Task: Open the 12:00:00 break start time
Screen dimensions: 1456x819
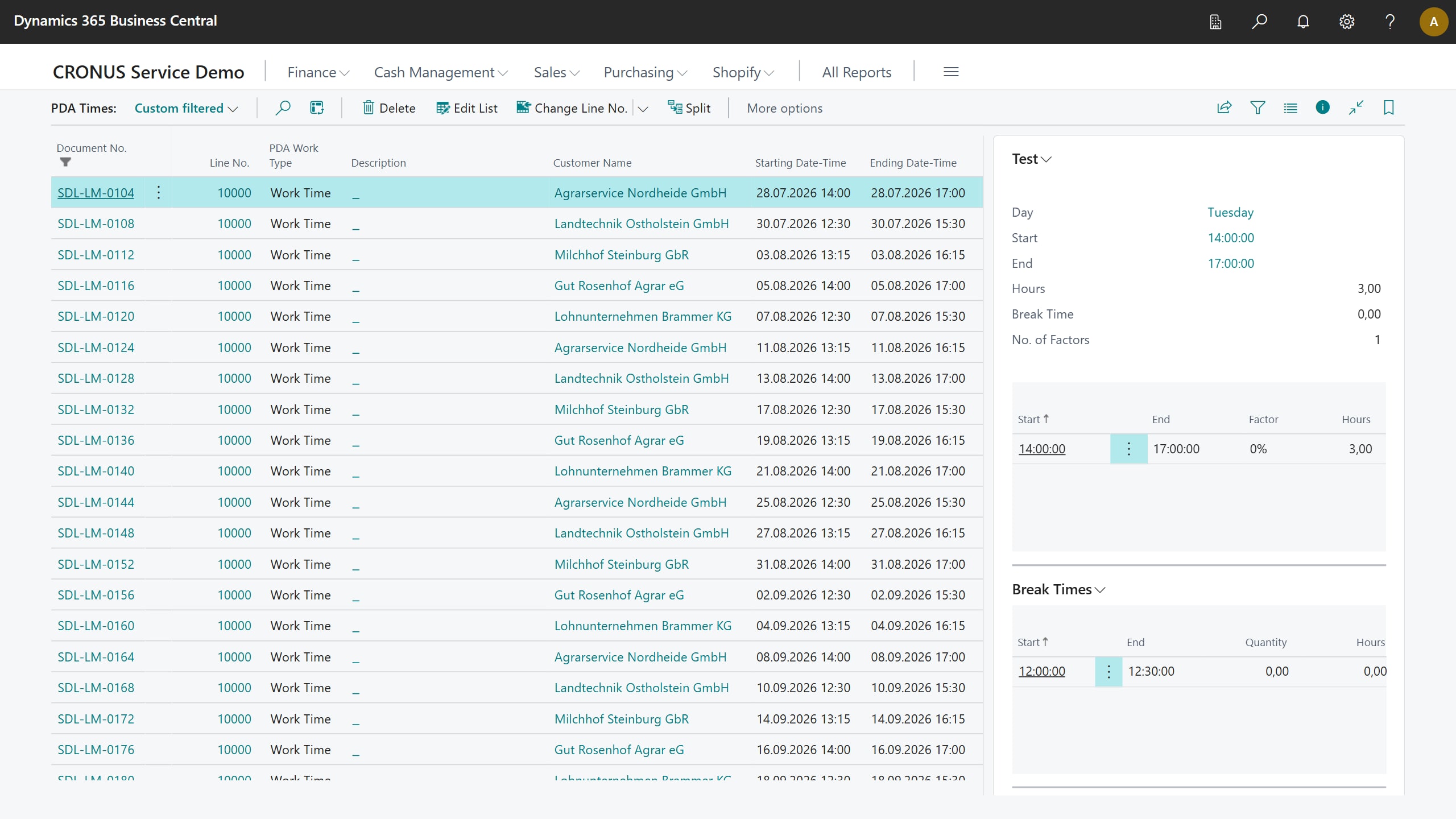Action: click(1042, 671)
